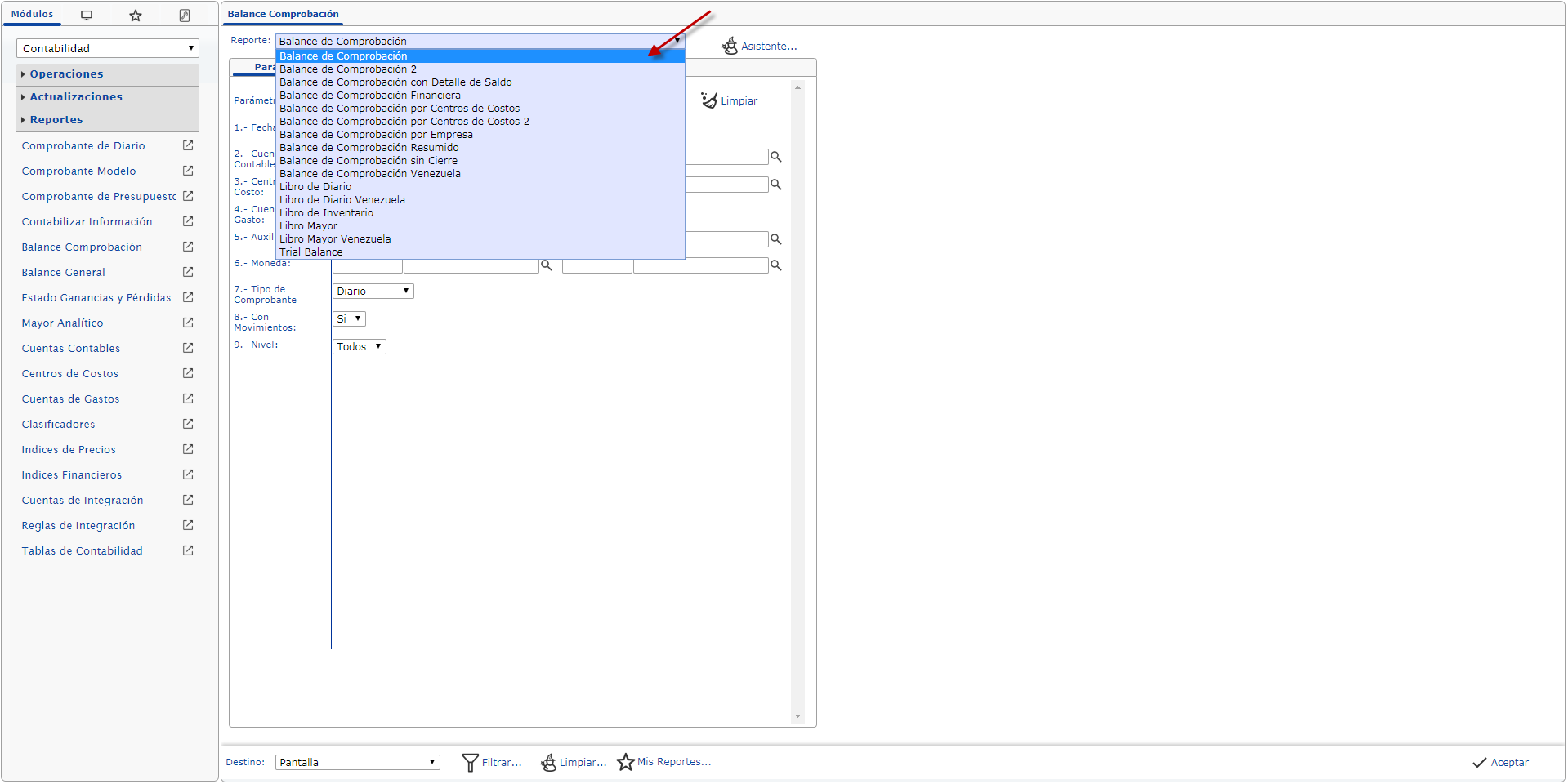Click the left Moneda code input field

[368, 266]
